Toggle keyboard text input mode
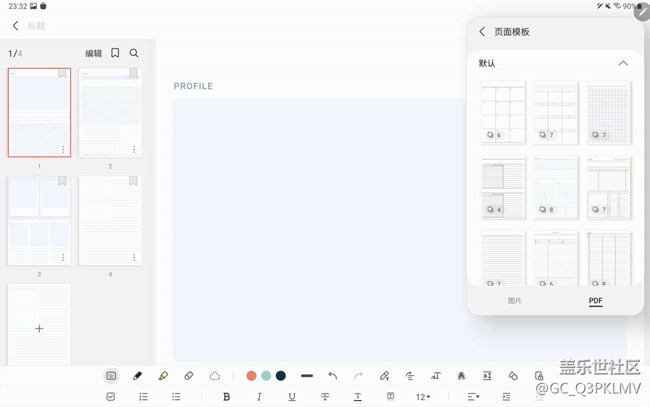The height and width of the screenshot is (407, 650). [111, 376]
